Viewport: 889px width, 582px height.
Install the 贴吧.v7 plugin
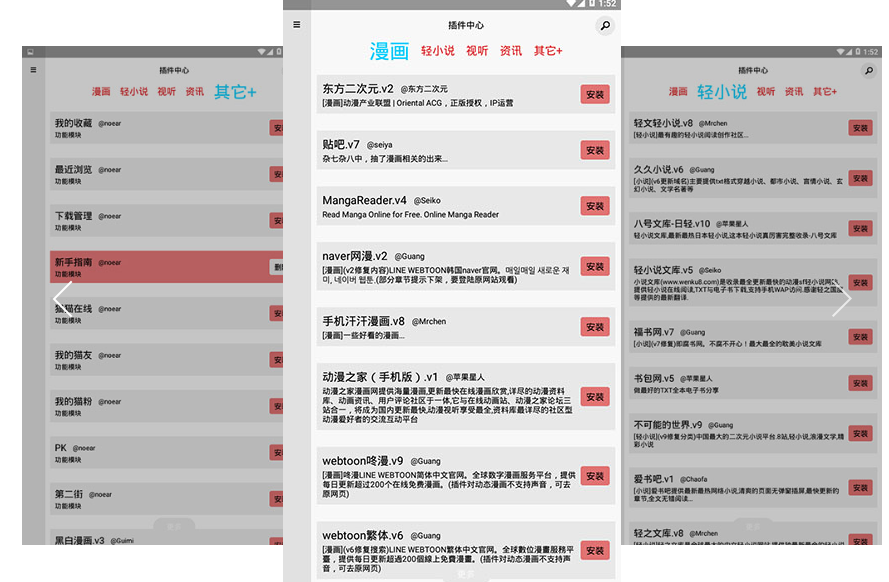click(x=595, y=150)
